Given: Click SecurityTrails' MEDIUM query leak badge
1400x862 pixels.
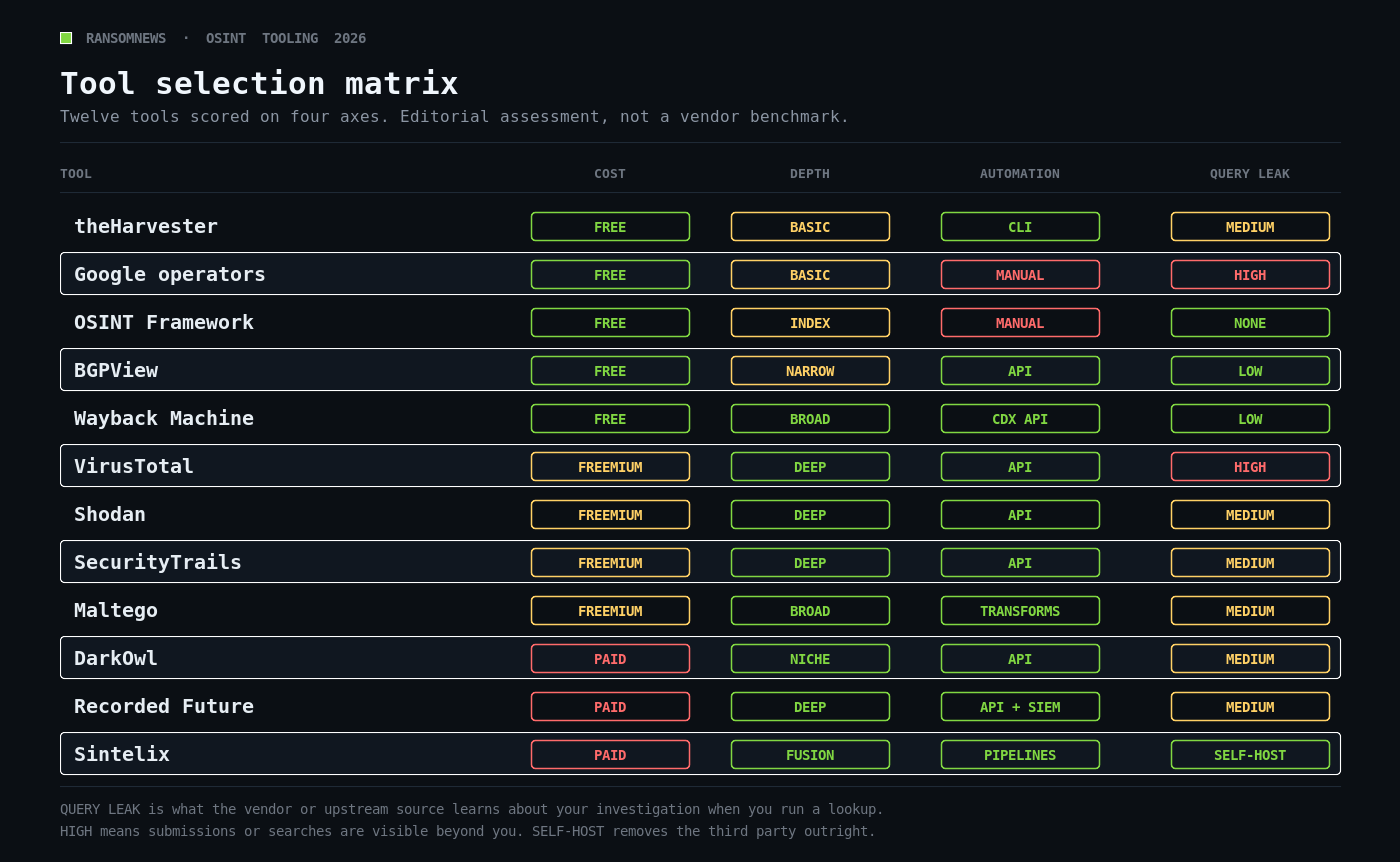Looking at the screenshot, I should (1250, 563).
